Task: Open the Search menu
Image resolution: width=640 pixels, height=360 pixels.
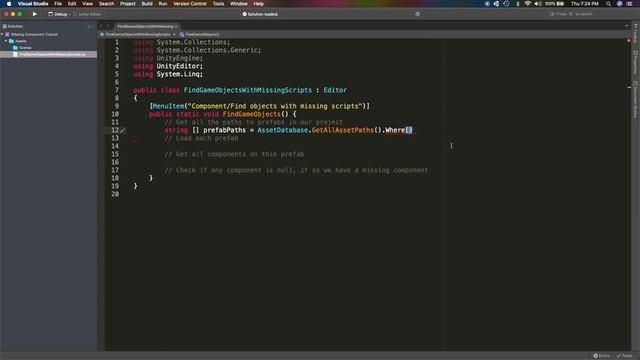Action: [106, 4]
